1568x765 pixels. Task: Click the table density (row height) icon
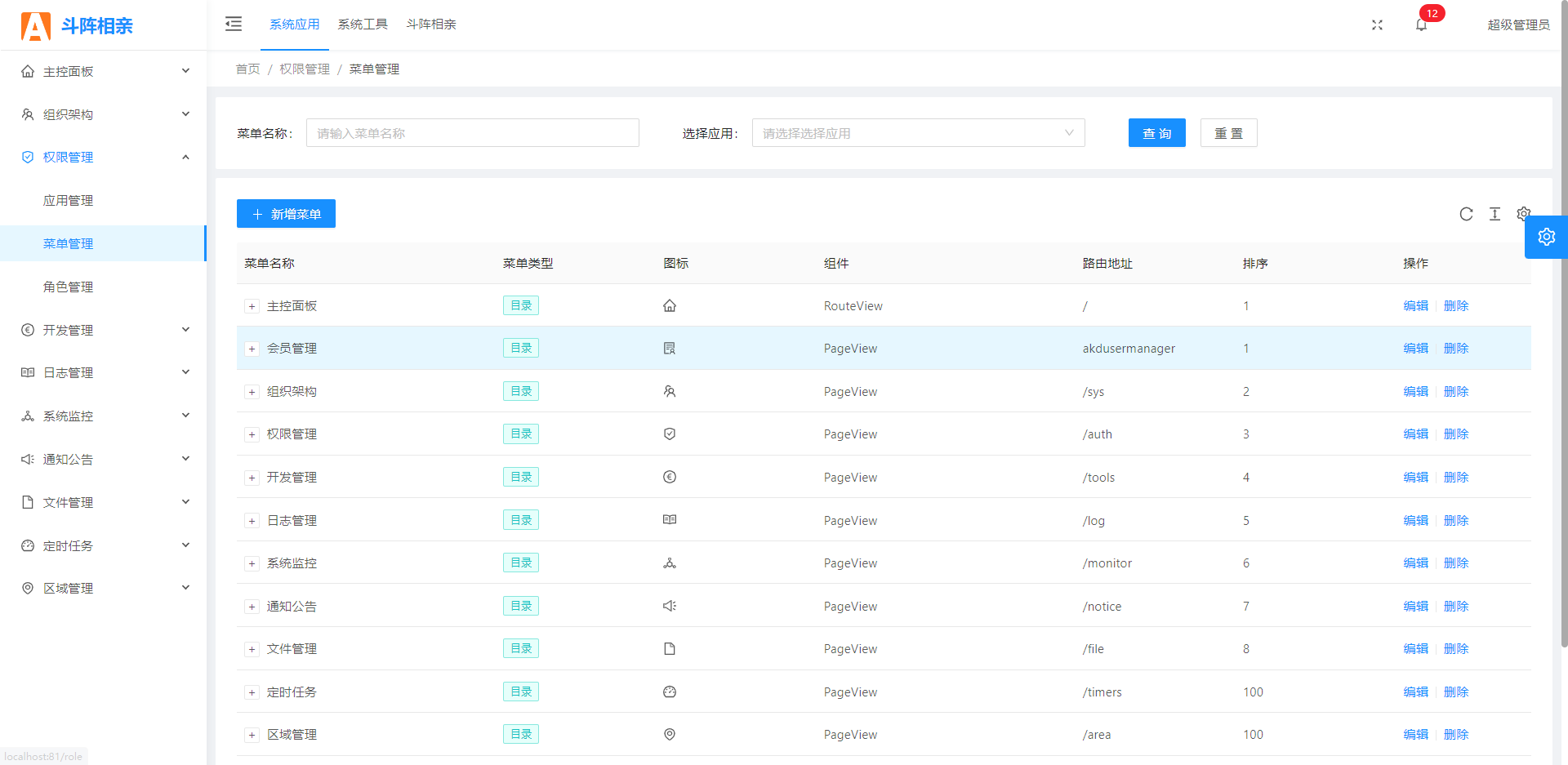pyautogui.click(x=1494, y=214)
